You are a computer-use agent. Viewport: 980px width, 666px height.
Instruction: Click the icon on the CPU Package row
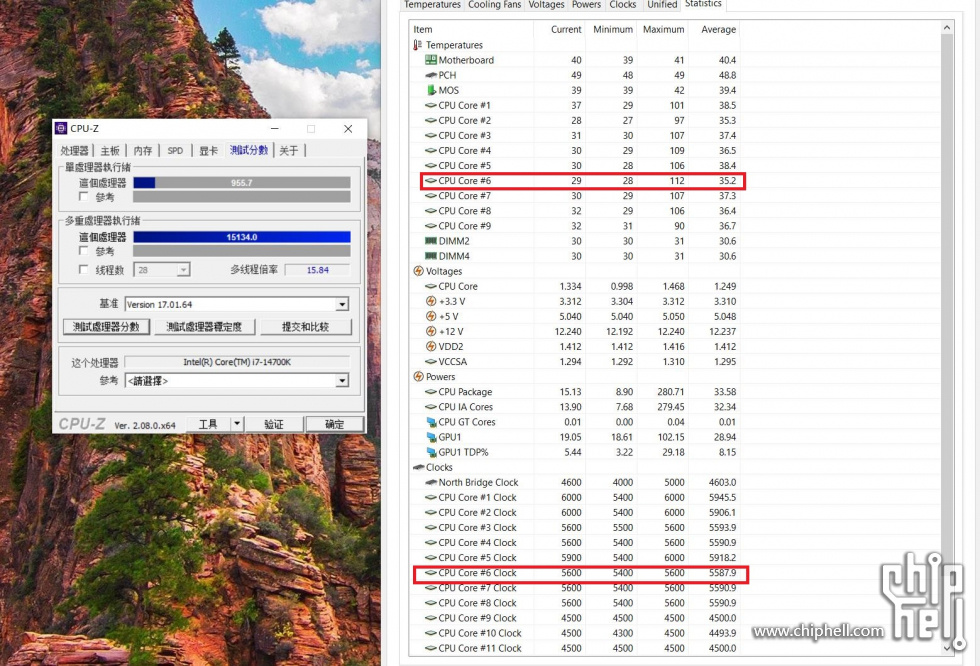(x=431, y=392)
